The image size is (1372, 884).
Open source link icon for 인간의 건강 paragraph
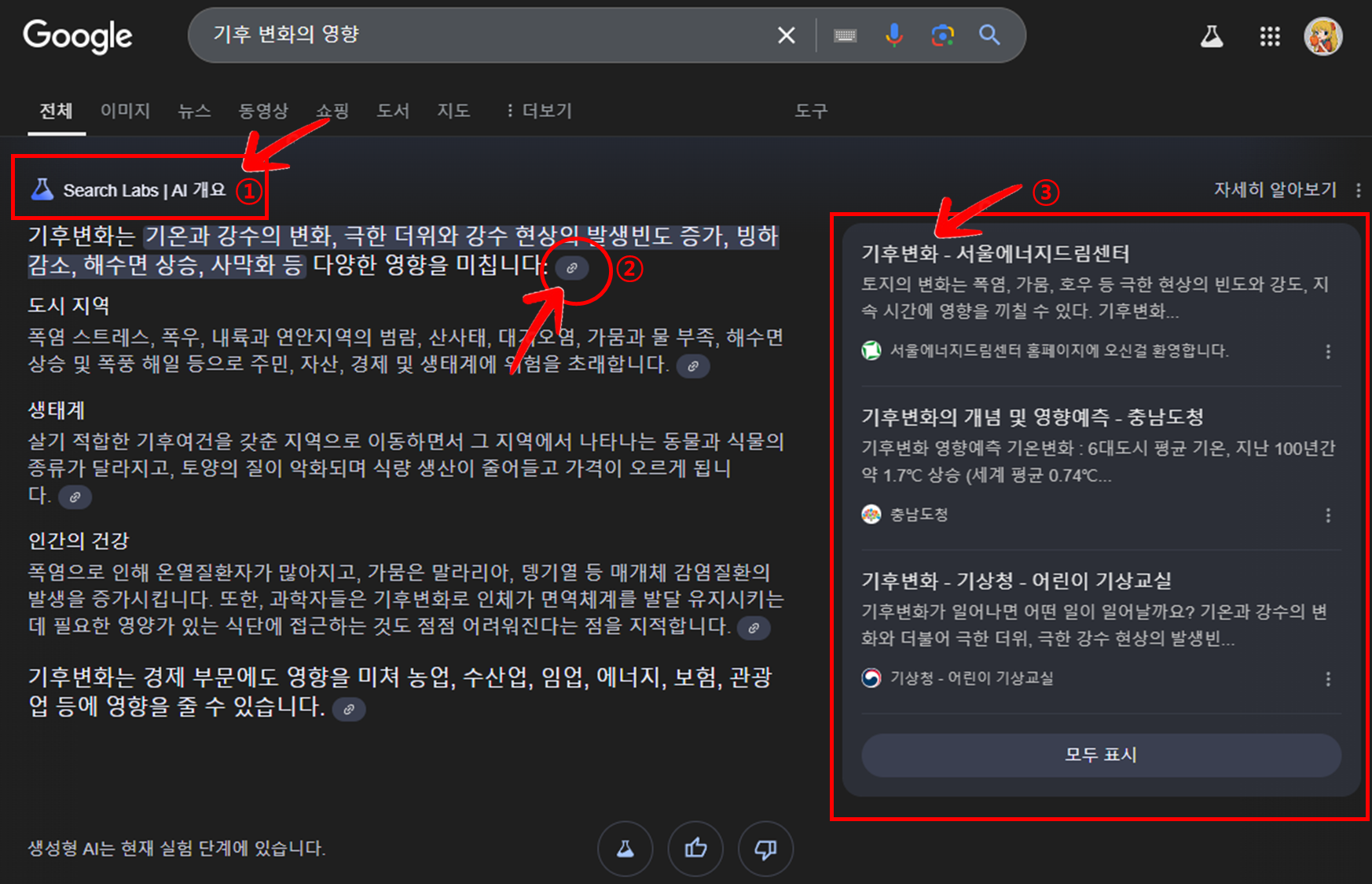754,628
